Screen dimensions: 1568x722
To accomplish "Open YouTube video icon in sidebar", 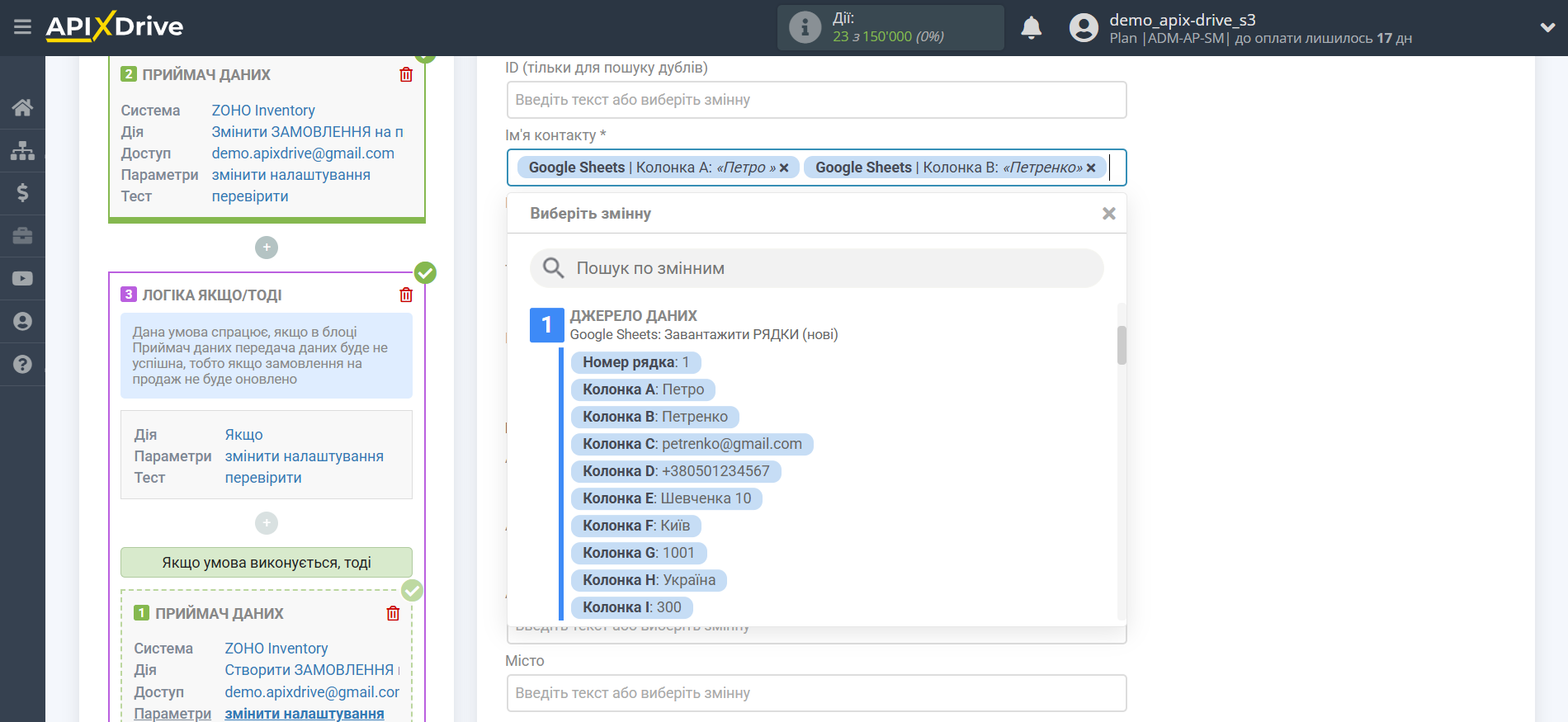I will (22, 279).
